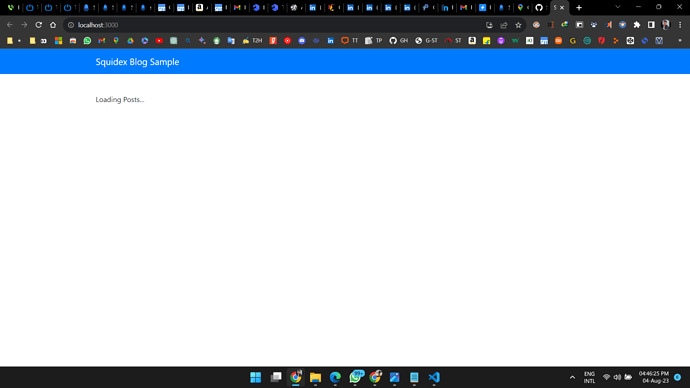
Task: Open a new browser tab
Action: (579, 7)
